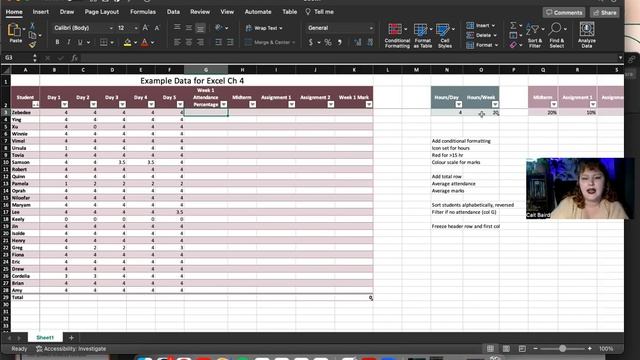Toggle Underline formatting

point(80,42)
